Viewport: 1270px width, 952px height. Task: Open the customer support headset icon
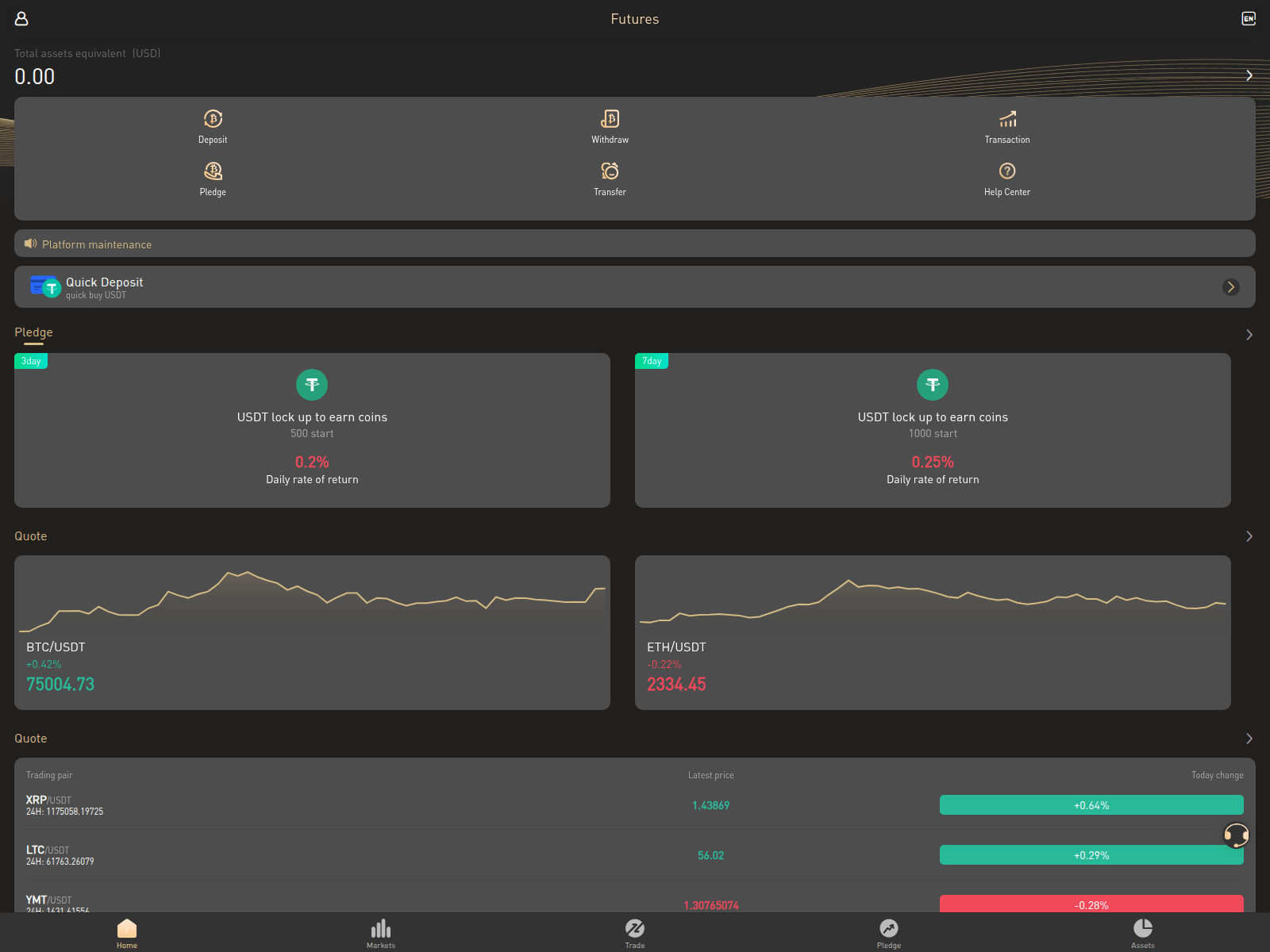tap(1236, 835)
